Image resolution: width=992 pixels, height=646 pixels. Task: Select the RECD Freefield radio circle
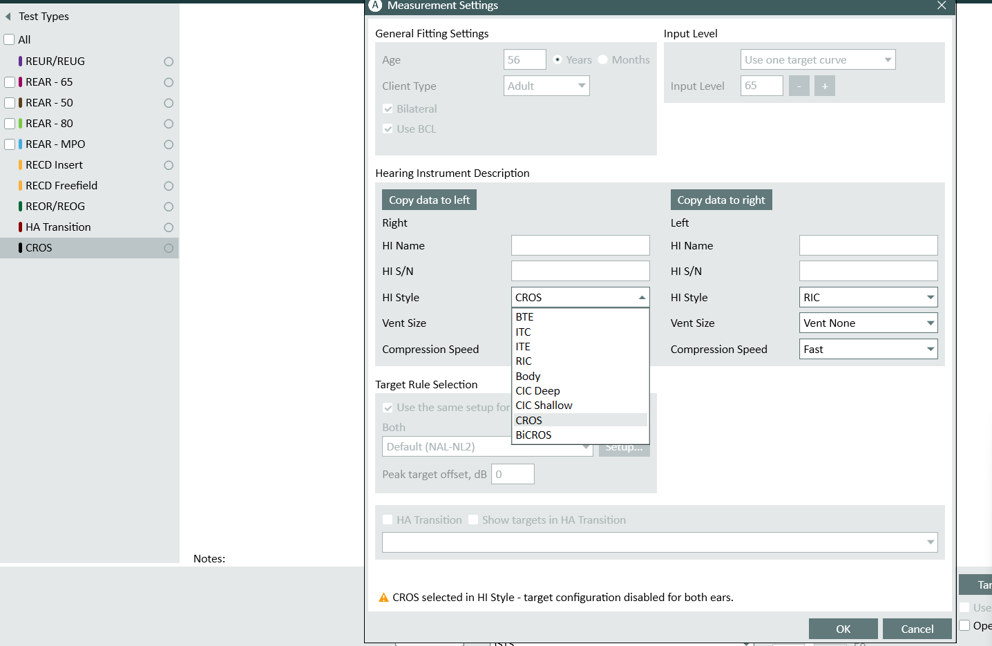click(x=168, y=186)
